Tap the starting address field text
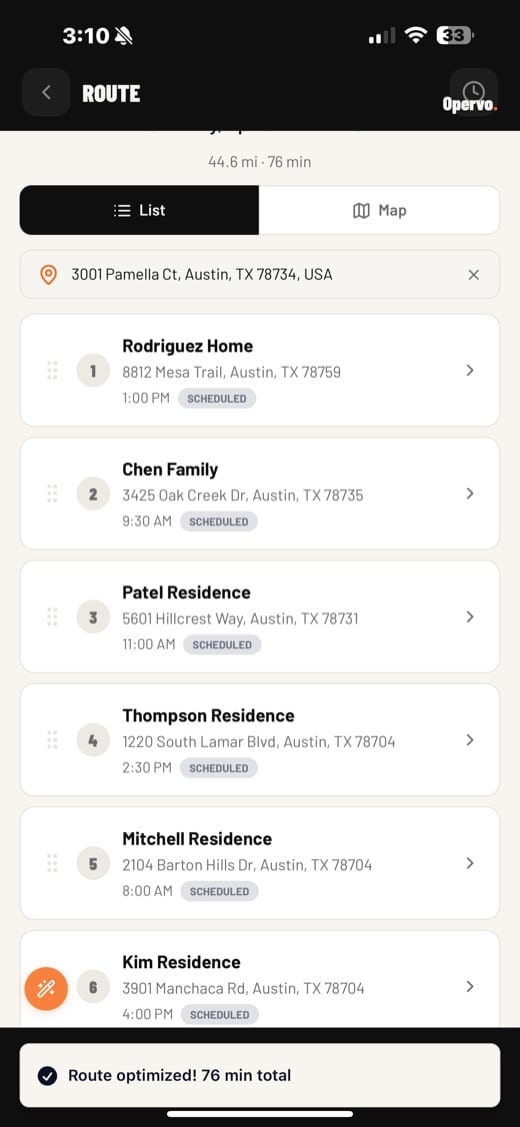This screenshot has height=1127, width=520. pyautogui.click(x=201, y=275)
